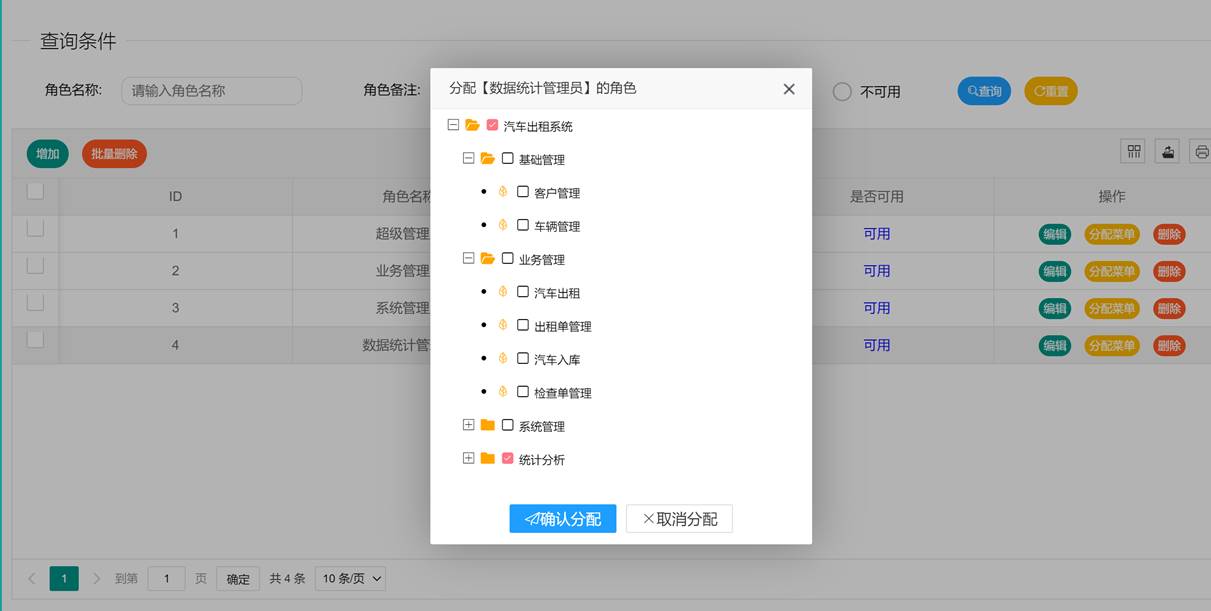Collapse the 汽车出租系统 tree node
The image size is (1211, 611).
tap(453, 125)
